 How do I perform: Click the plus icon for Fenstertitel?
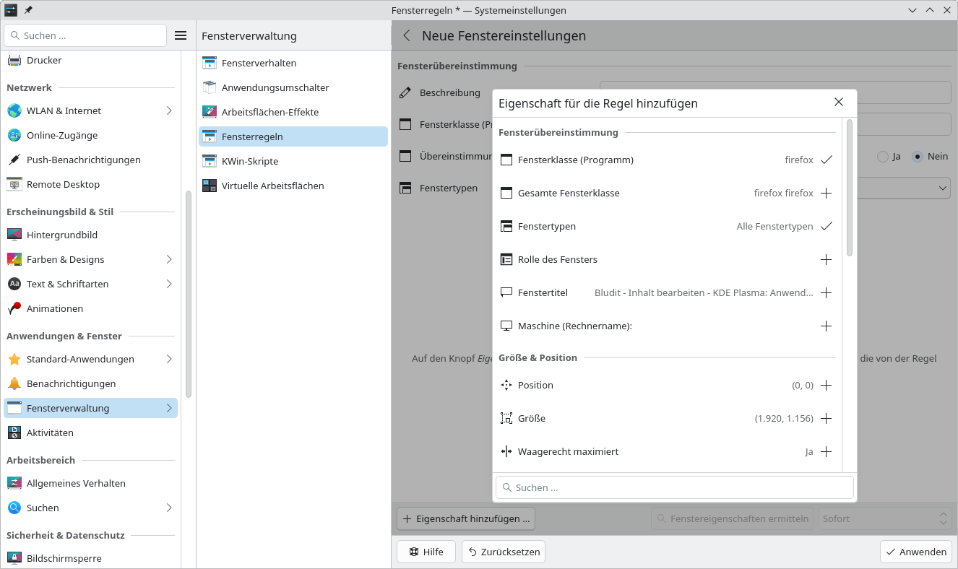(x=826, y=293)
